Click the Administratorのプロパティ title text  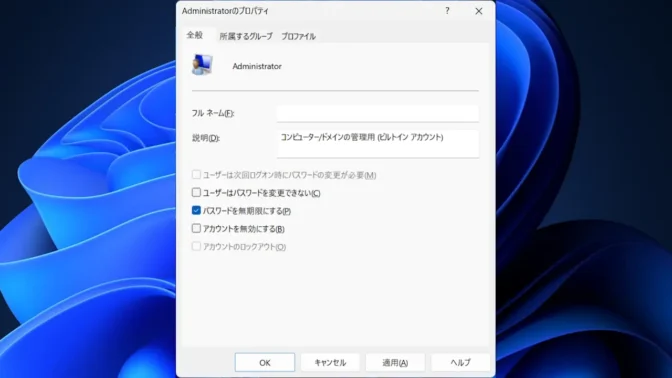click(x=225, y=11)
